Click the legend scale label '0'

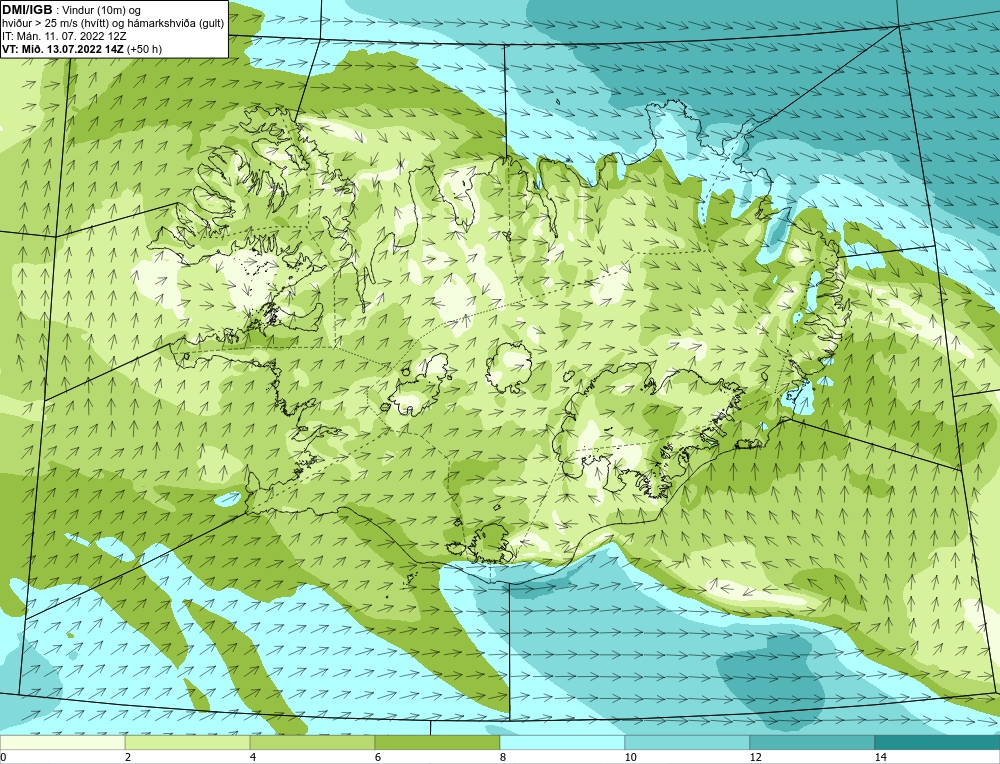tap(3, 757)
